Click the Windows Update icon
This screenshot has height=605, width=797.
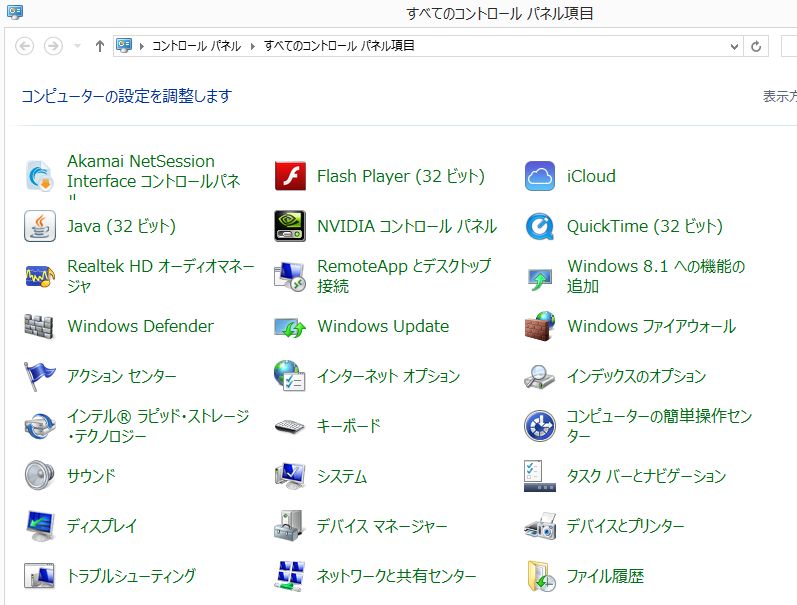[290, 328]
